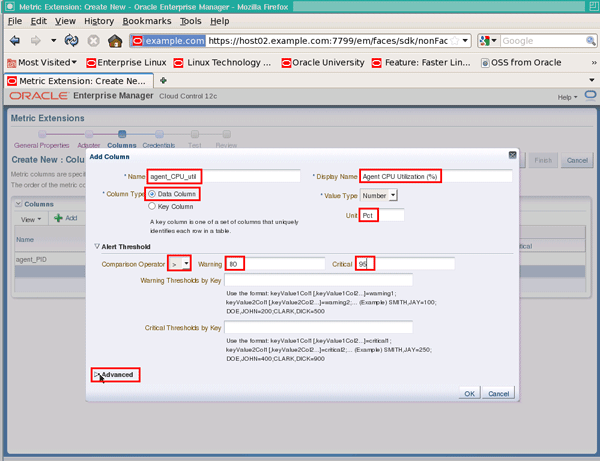This screenshot has width=600, height=461.
Task: Click the green Add plus icon
Action: tap(58, 218)
